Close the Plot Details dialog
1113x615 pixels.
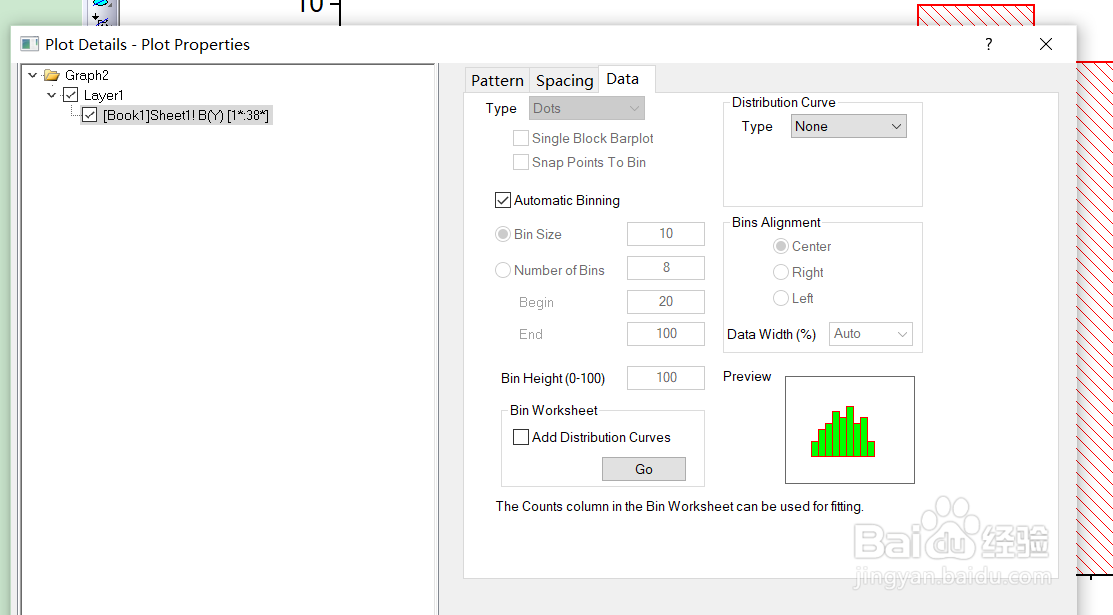[1046, 44]
